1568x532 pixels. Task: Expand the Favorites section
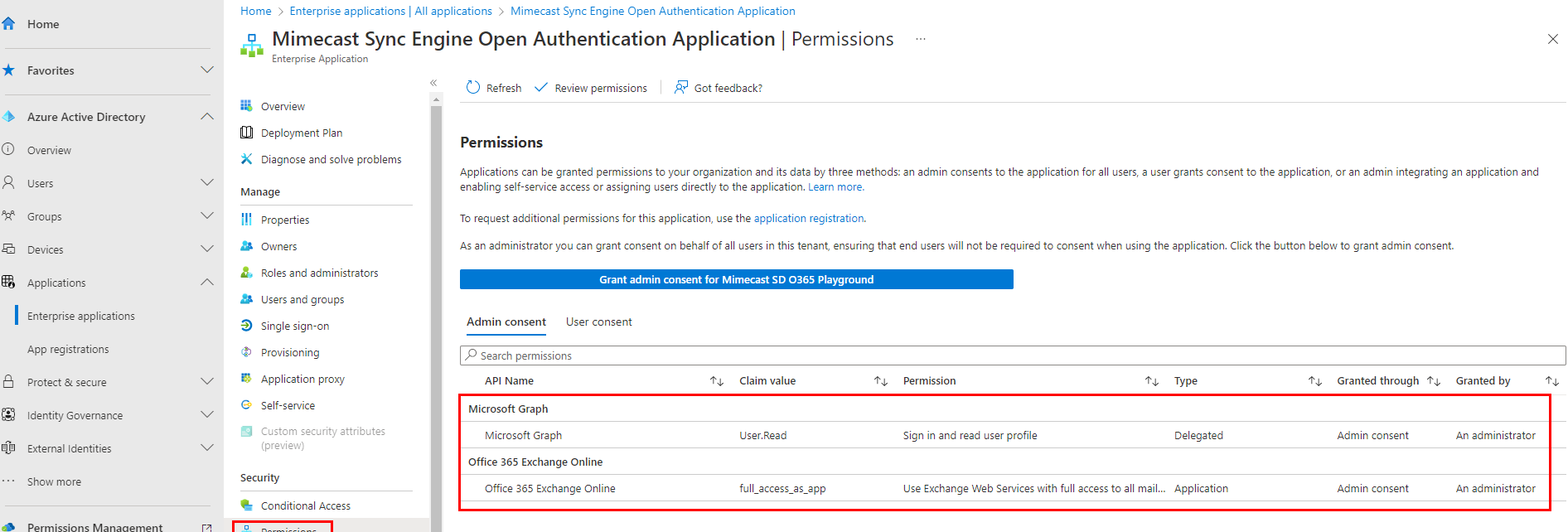(207, 70)
